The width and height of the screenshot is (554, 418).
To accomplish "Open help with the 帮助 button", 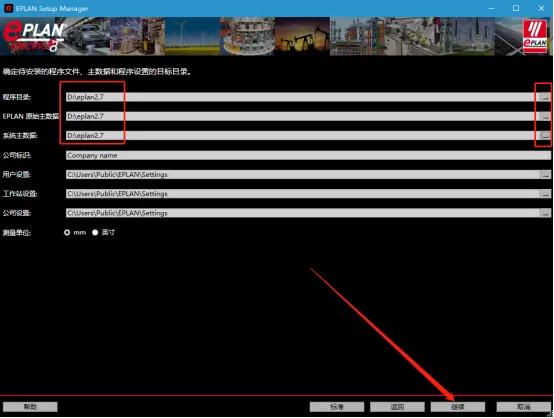I will point(30,407).
